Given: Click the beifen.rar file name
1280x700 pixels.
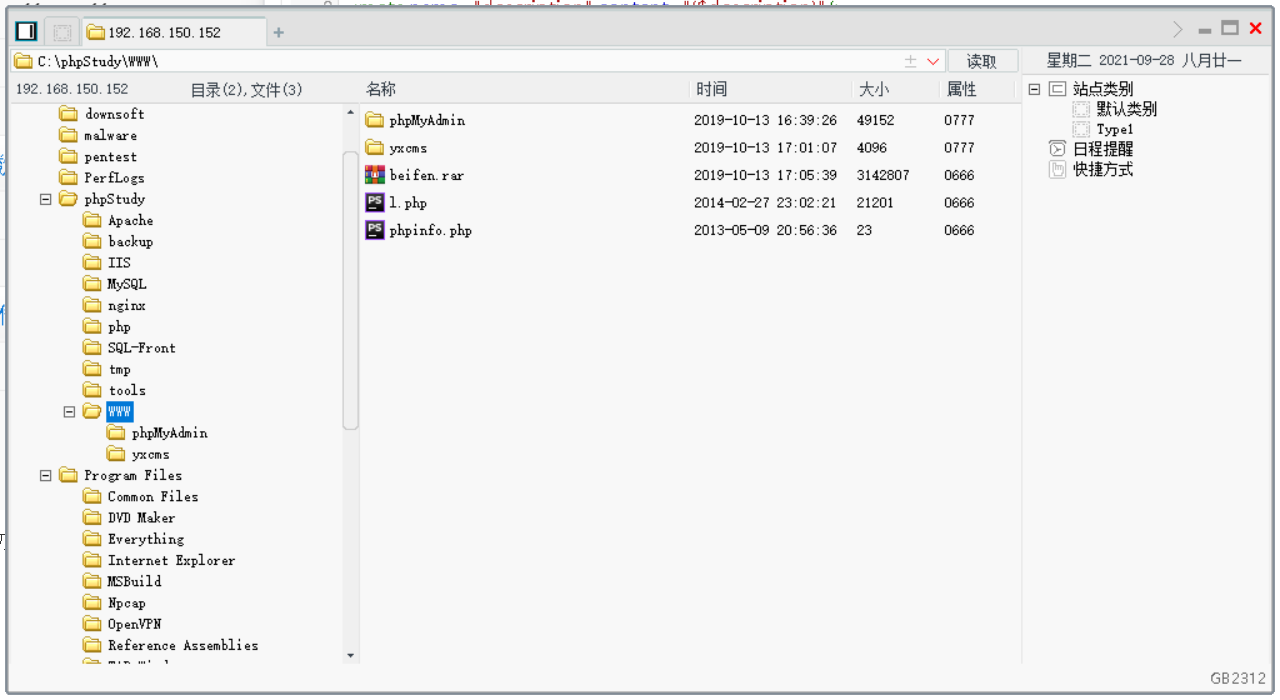Looking at the screenshot, I should (x=427, y=175).
